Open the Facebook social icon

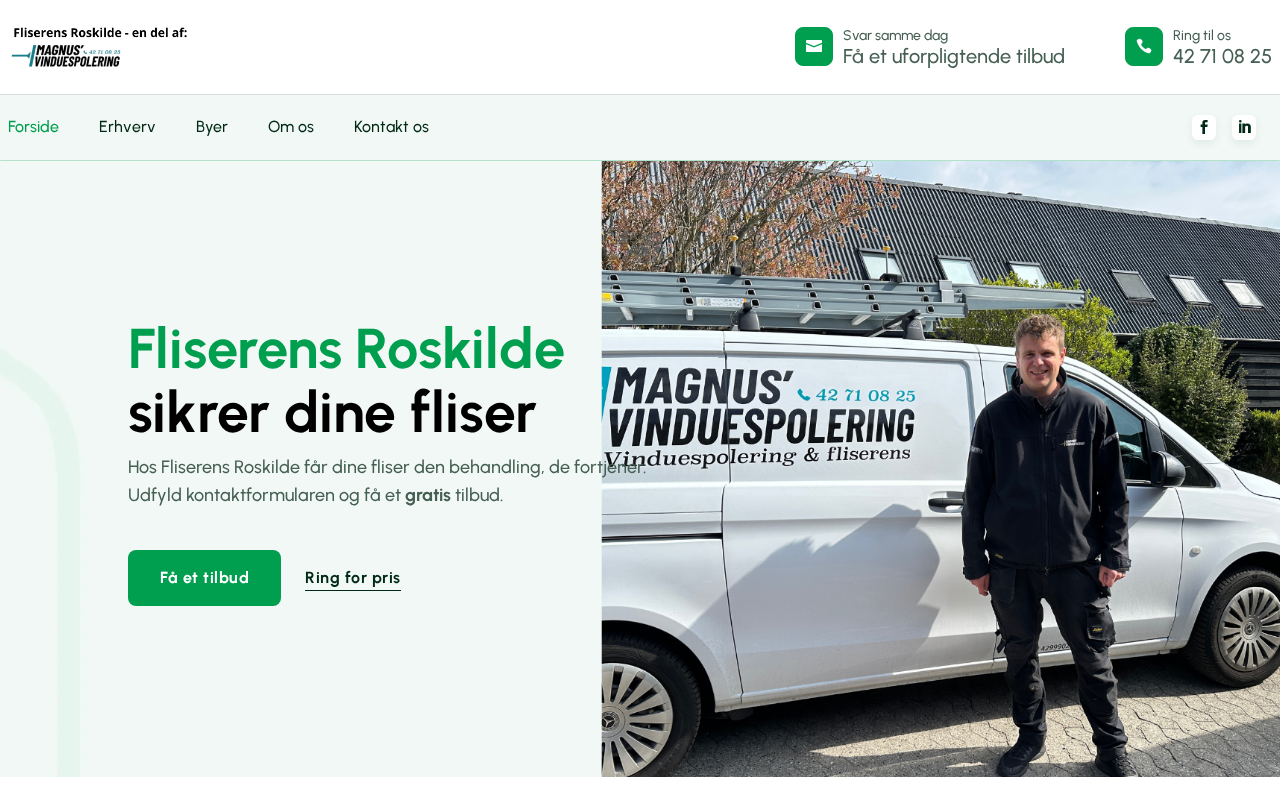coord(1204,127)
